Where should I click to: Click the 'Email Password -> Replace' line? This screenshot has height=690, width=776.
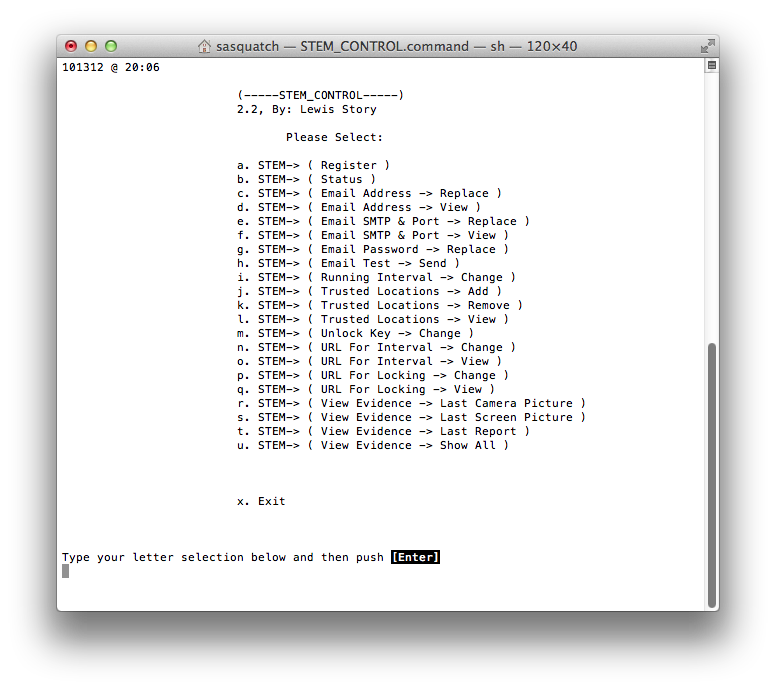pos(373,249)
